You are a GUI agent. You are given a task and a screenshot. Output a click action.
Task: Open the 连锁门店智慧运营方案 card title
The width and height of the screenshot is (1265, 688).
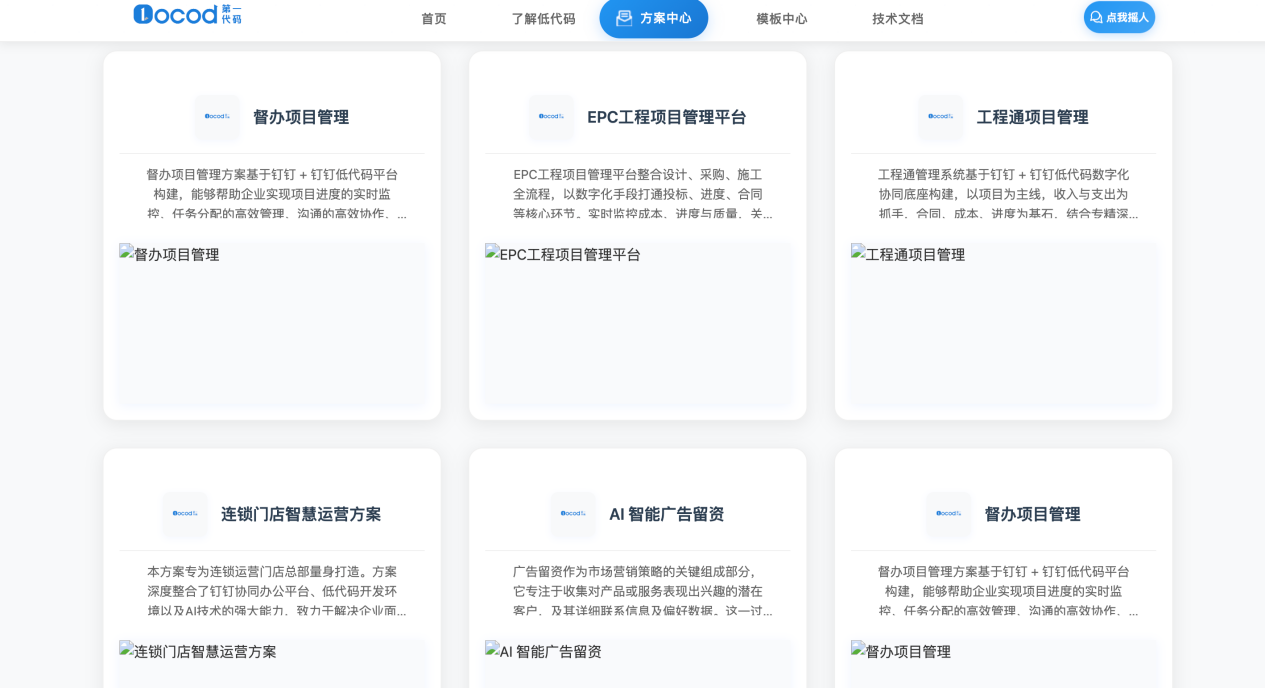[x=301, y=514]
